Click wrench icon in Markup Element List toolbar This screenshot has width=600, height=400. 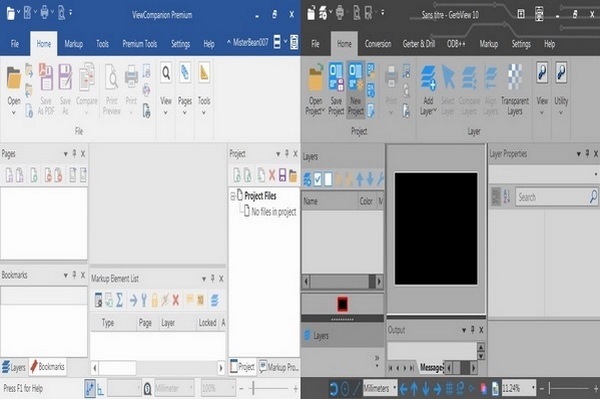click(x=144, y=300)
